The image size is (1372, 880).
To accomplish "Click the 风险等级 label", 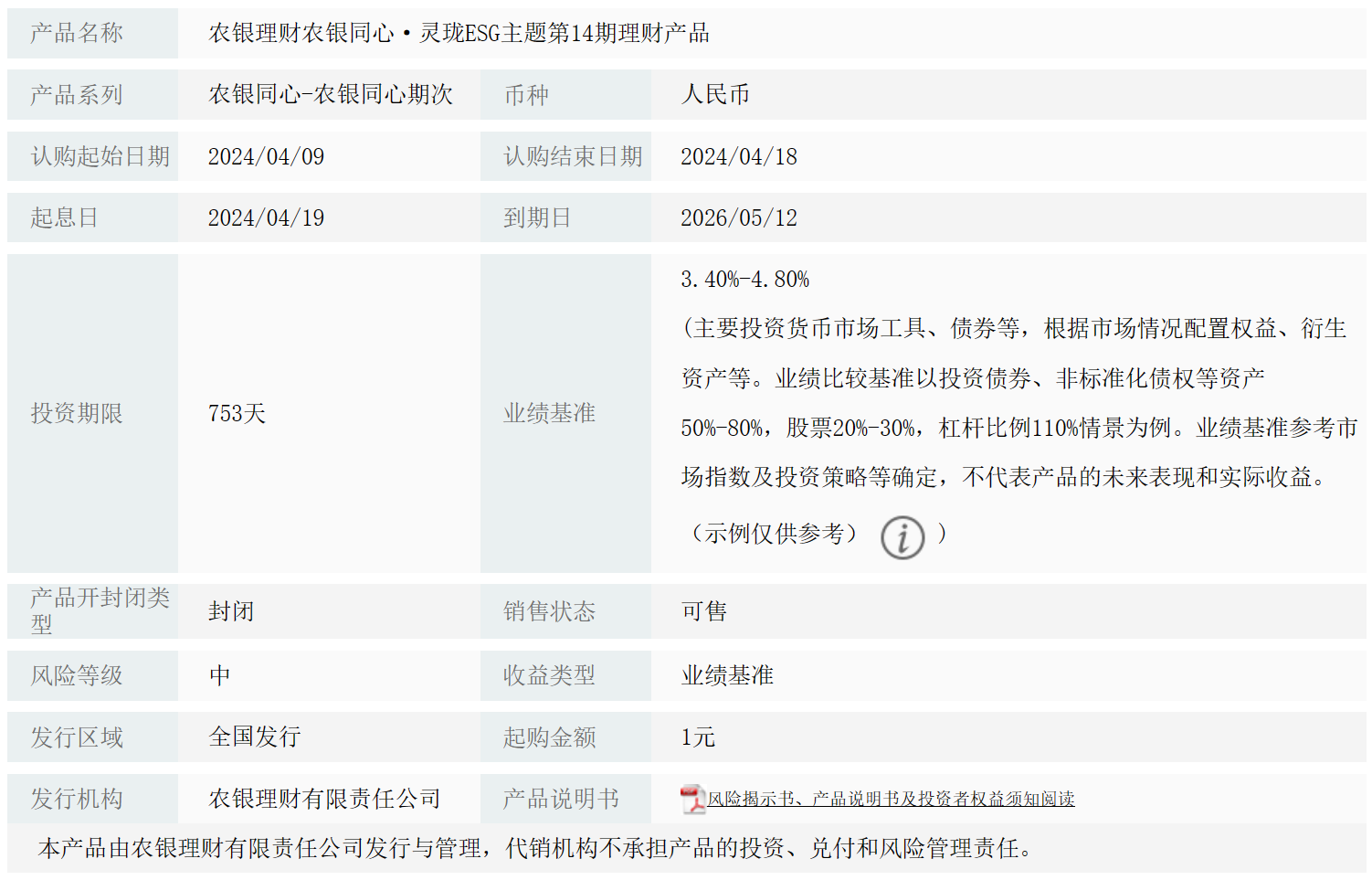I will [77, 676].
